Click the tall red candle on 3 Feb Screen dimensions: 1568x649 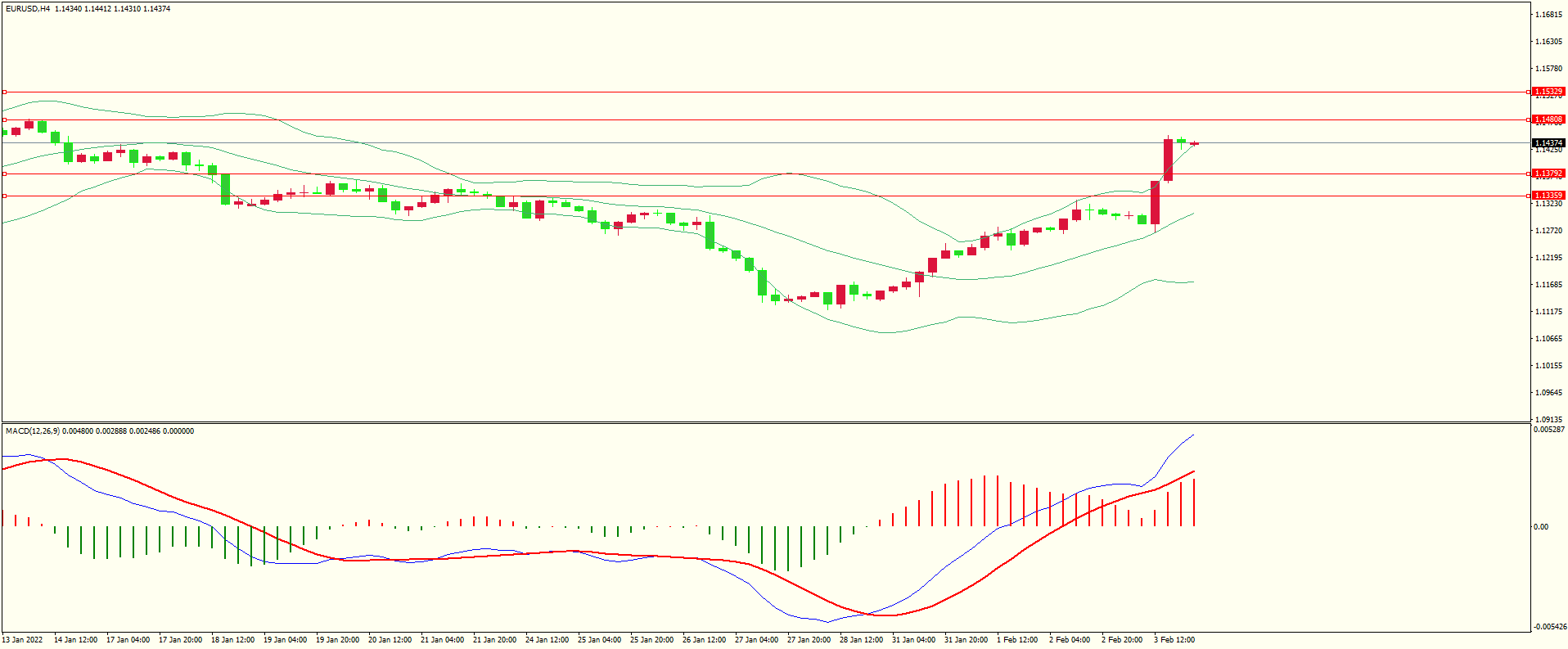1156,202
